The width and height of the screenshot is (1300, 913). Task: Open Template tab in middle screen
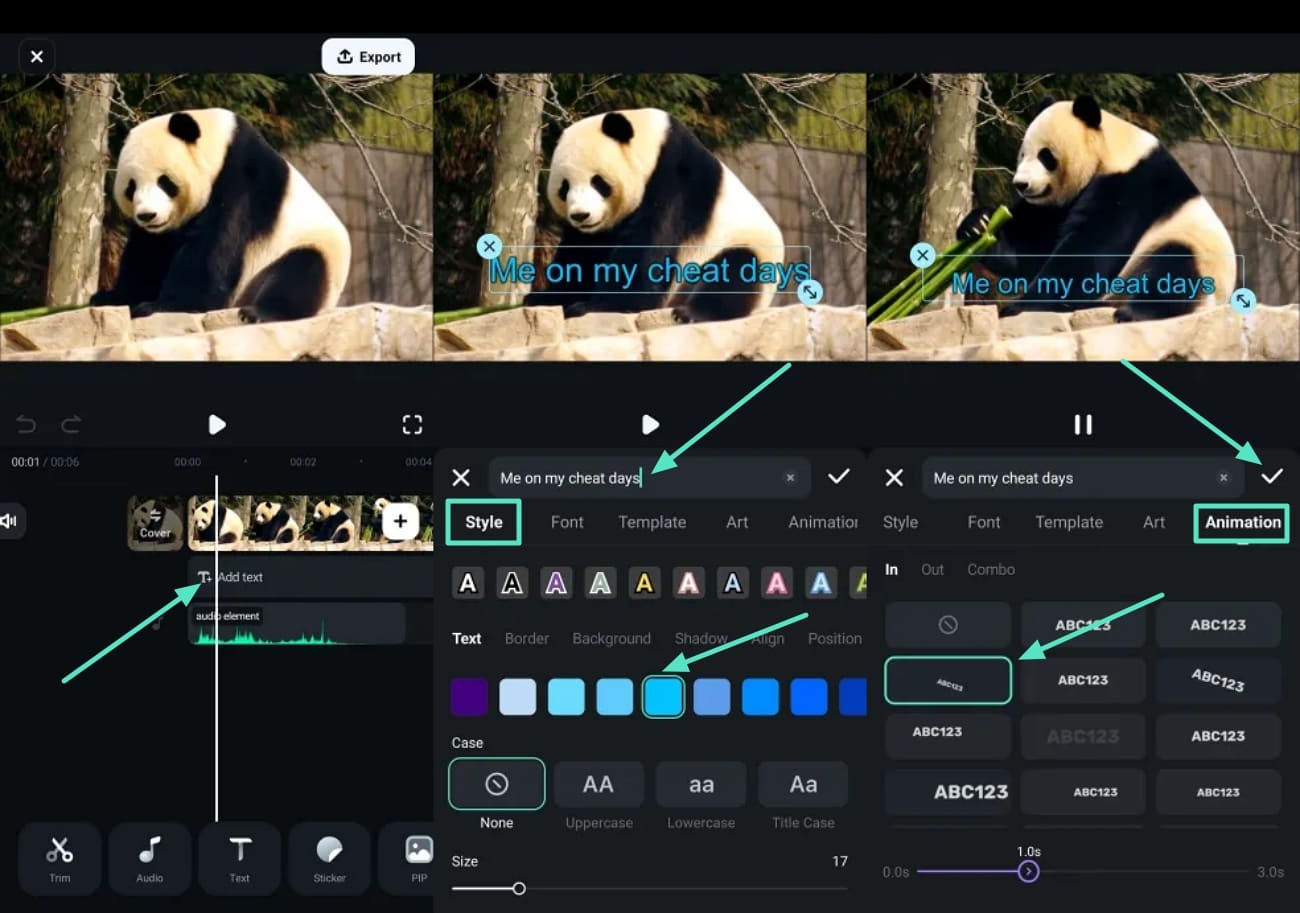[x=652, y=522]
